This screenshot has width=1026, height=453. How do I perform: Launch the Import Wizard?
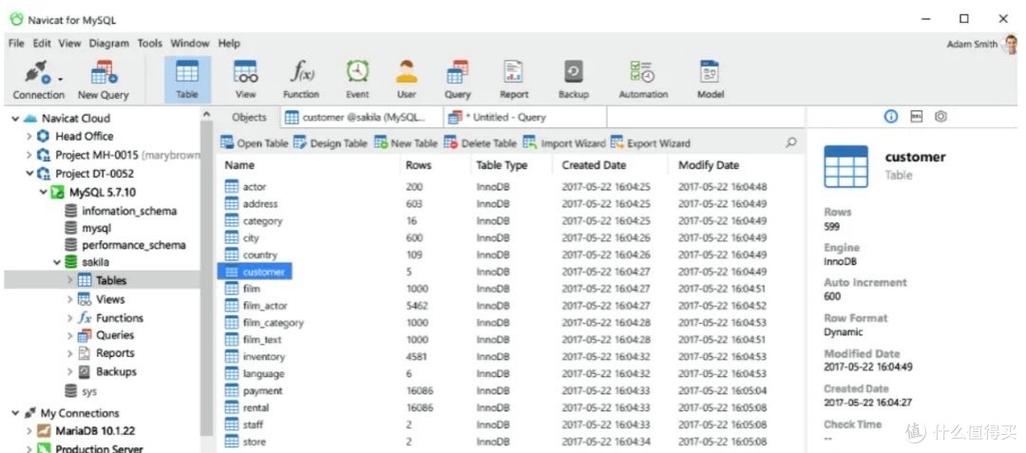click(x=564, y=143)
